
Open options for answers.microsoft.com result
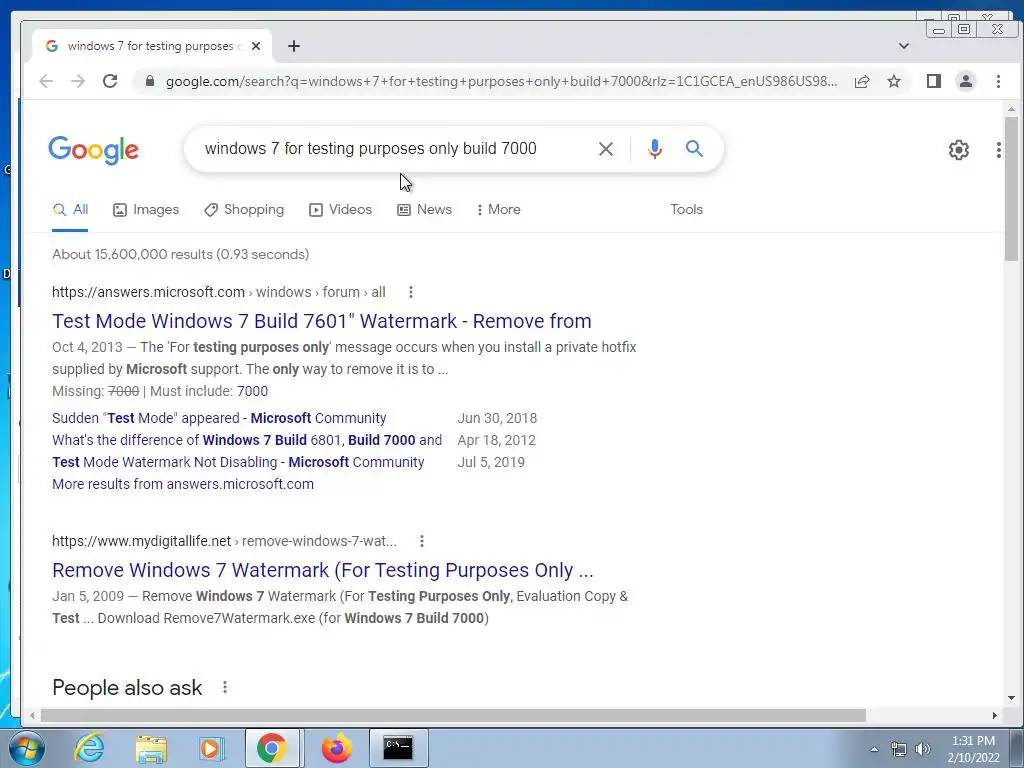(411, 292)
